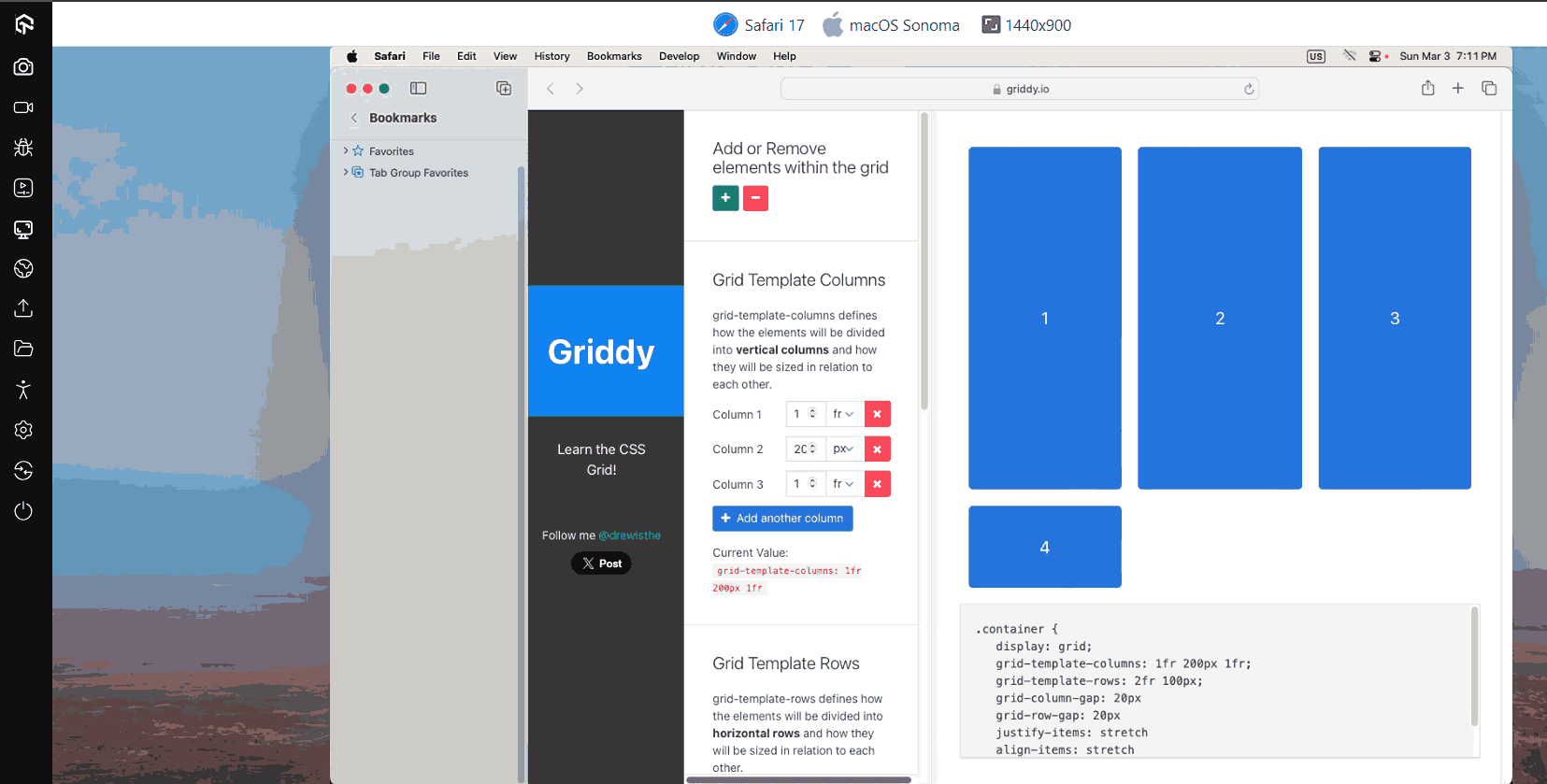Open the bug report tool icon
Image resolution: width=1547 pixels, height=784 pixels.
23,148
